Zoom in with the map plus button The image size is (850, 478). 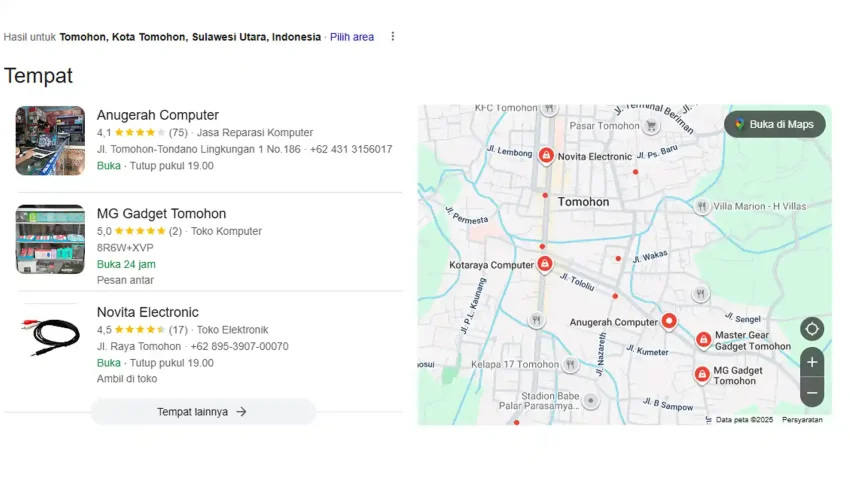coord(812,363)
